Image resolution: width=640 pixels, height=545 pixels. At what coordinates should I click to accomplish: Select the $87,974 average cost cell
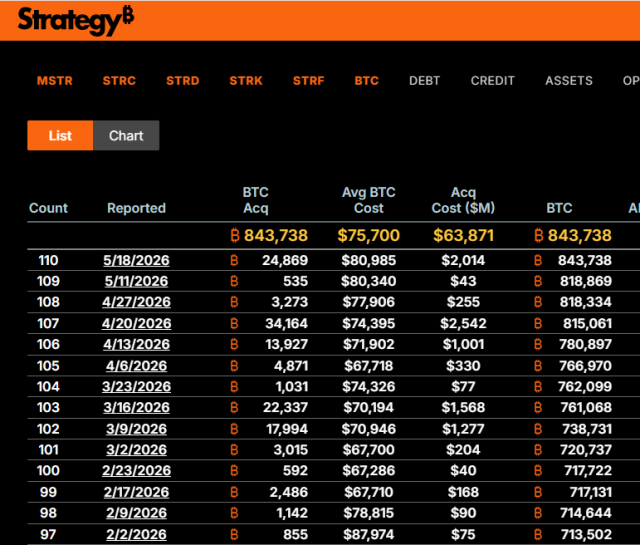[x=369, y=534]
